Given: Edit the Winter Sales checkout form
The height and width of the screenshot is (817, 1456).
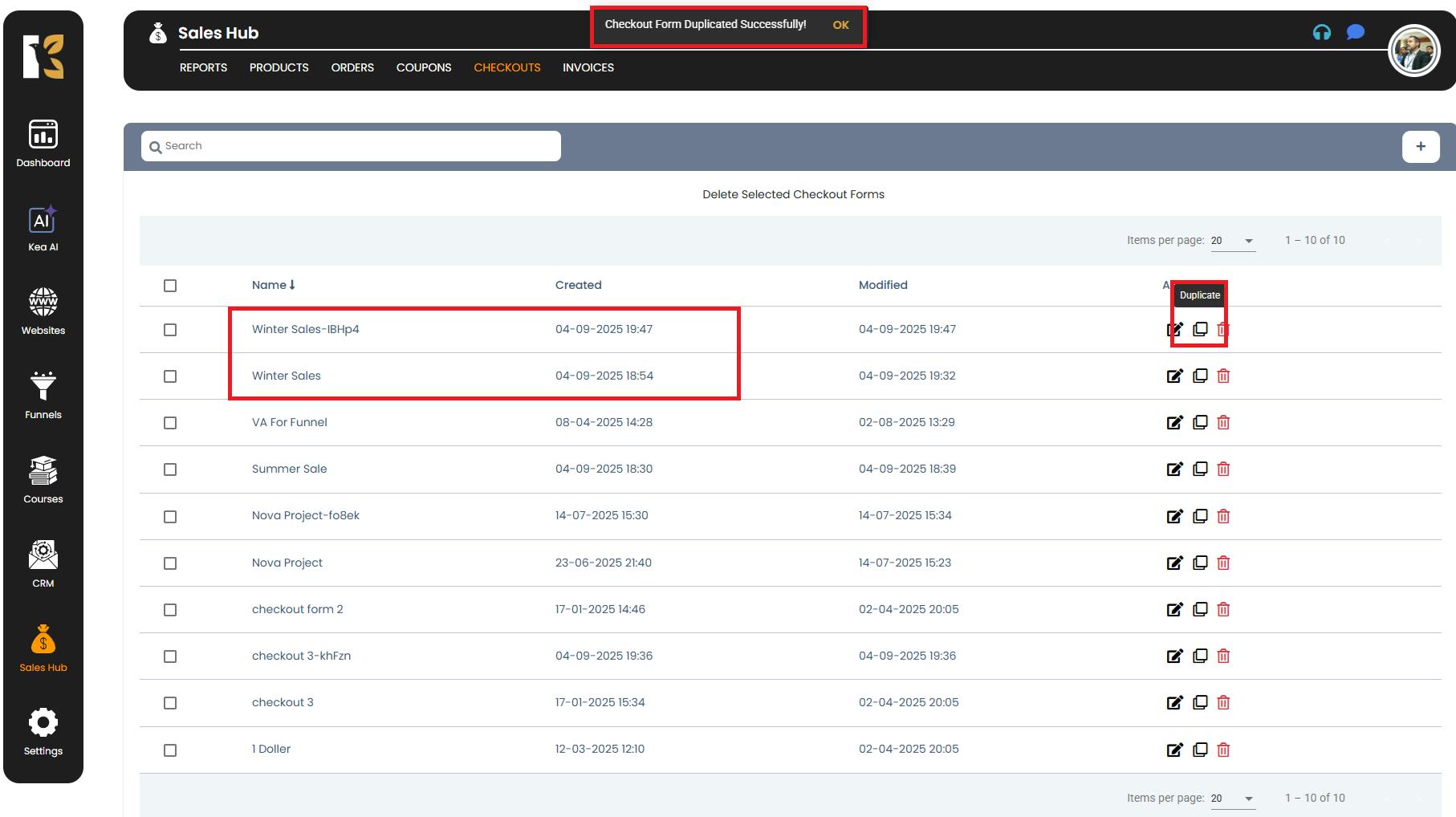Looking at the screenshot, I should (x=1174, y=376).
